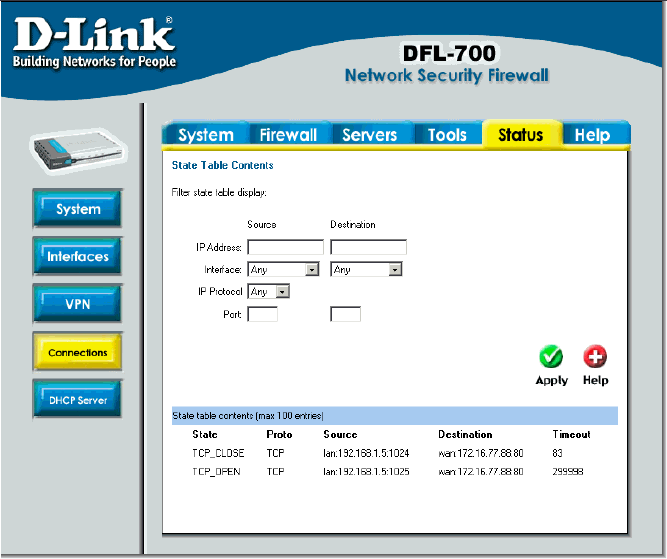Screen dimensions: 667x559
Task: Switch to the Firewall tab
Action: click(288, 135)
